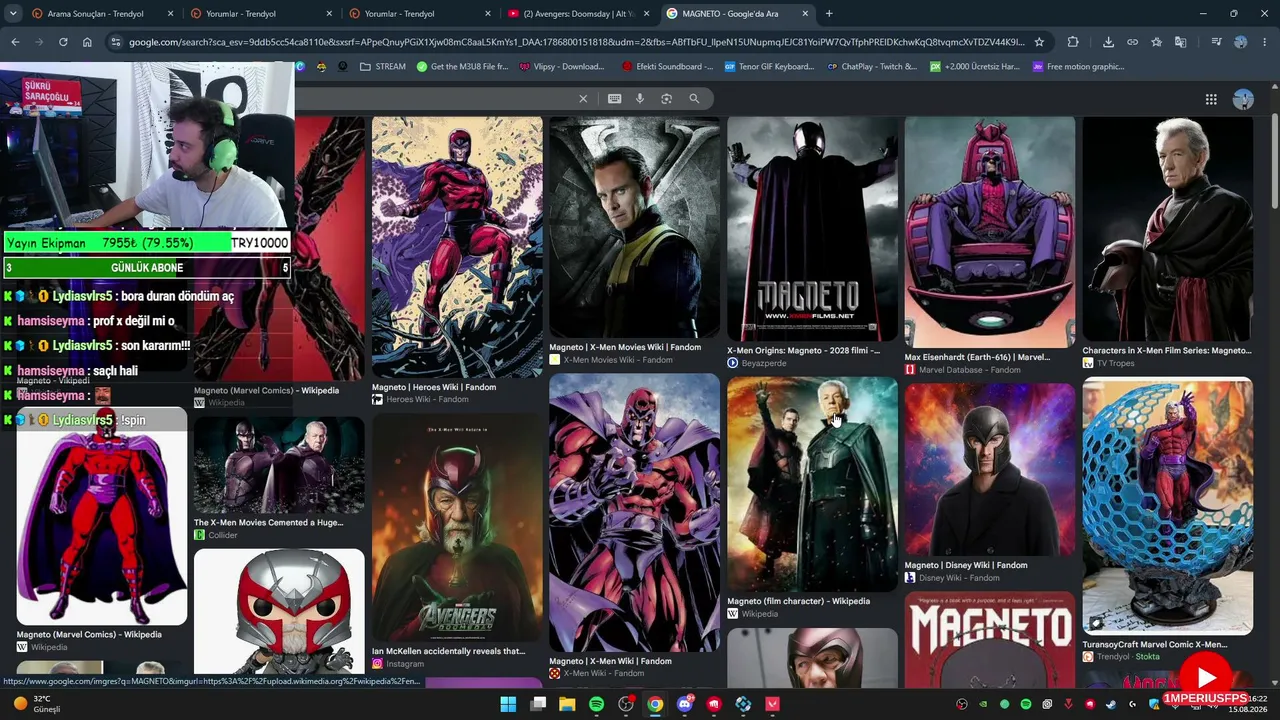Open the +2.000 Ücretsiz bookmark

pyautogui.click(x=975, y=67)
